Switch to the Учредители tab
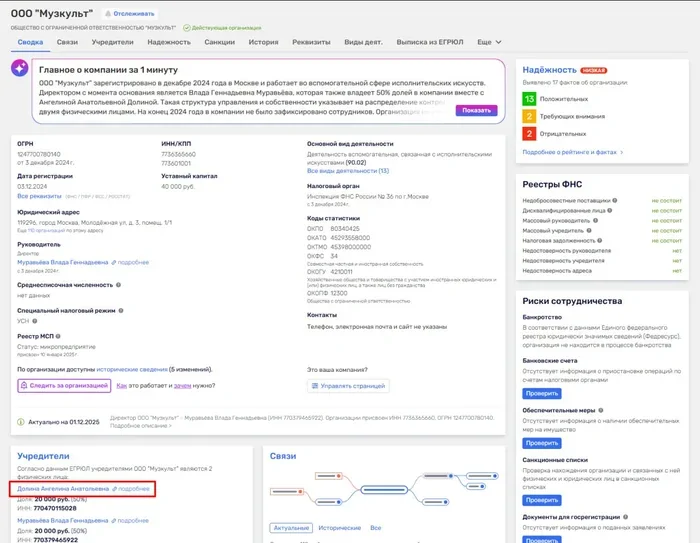Viewport: 700px width, 543px height. pos(112,43)
